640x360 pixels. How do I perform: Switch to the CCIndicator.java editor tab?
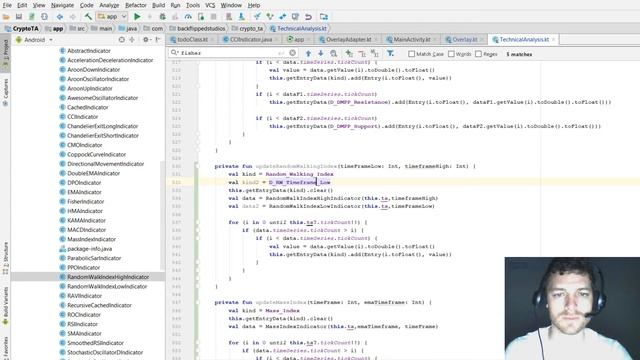pyautogui.click(x=251, y=40)
